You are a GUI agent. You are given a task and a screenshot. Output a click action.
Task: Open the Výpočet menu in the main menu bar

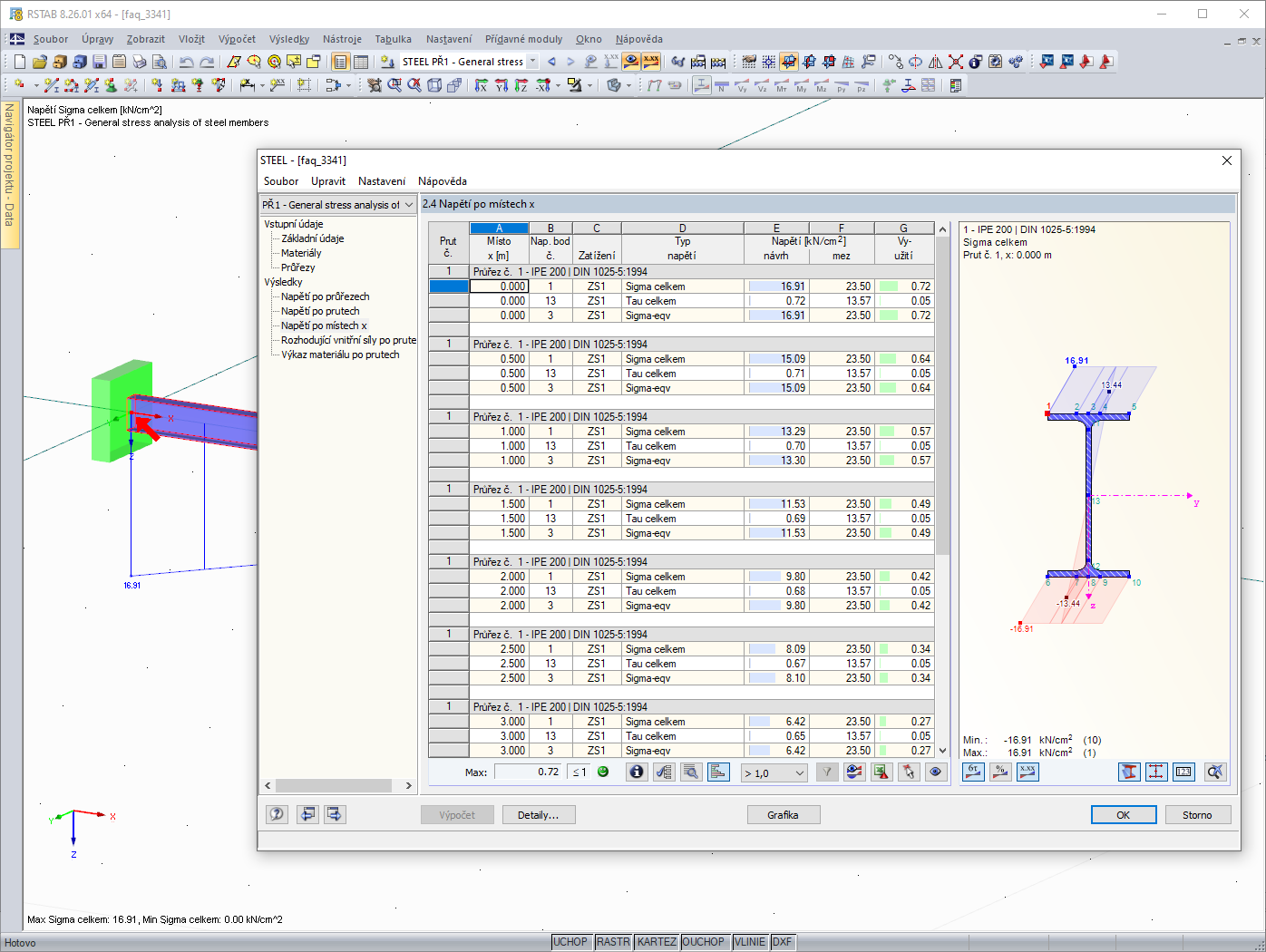coord(237,39)
